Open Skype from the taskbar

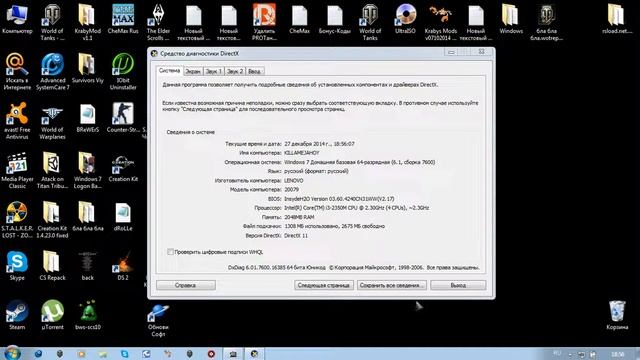124,353
